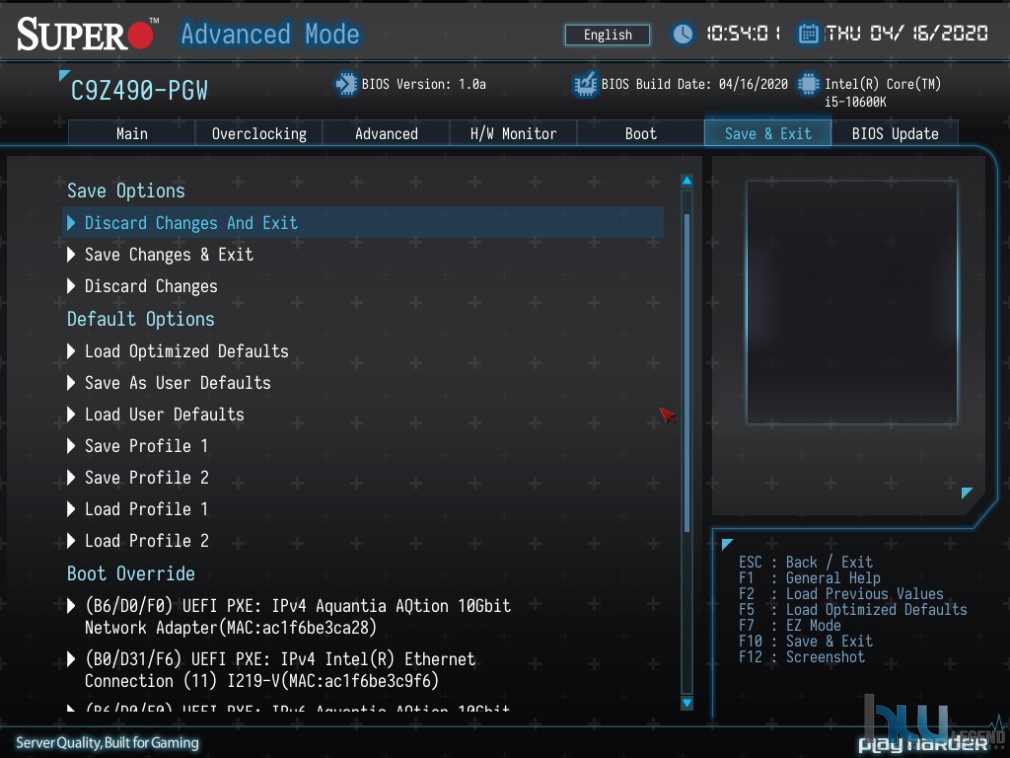Click the ESC : Back / Exit hint
1010x758 pixels.
806,562
